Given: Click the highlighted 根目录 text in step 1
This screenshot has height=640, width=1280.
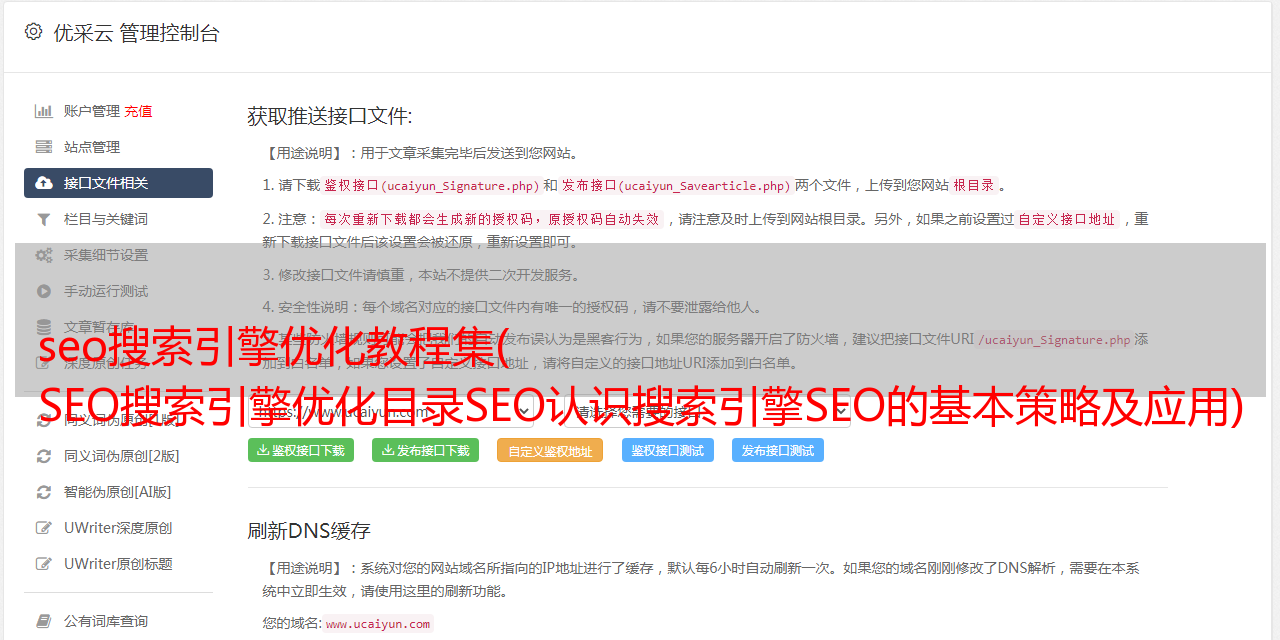Looking at the screenshot, I should pos(974,185).
